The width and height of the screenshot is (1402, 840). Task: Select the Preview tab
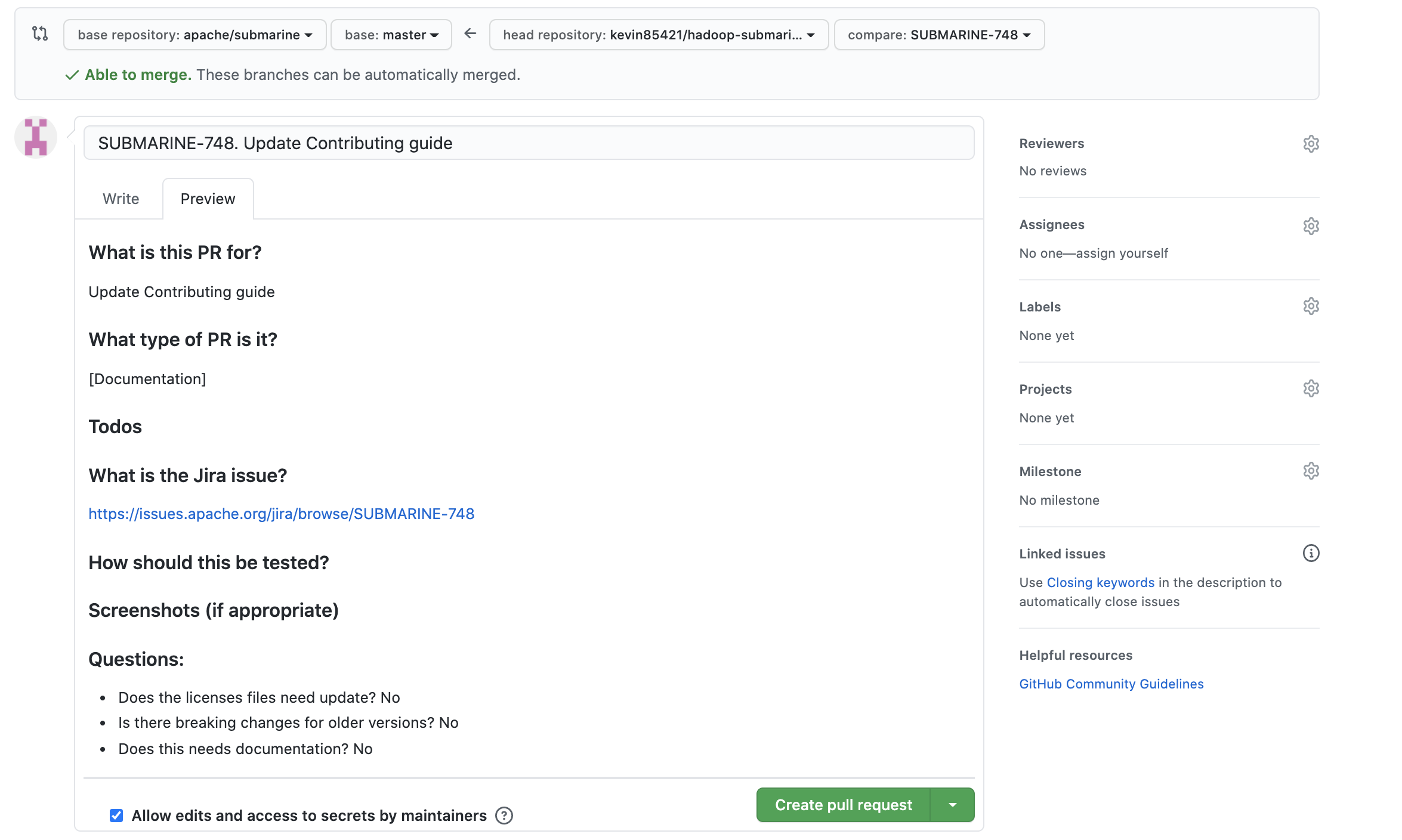(x=208, y=199)
